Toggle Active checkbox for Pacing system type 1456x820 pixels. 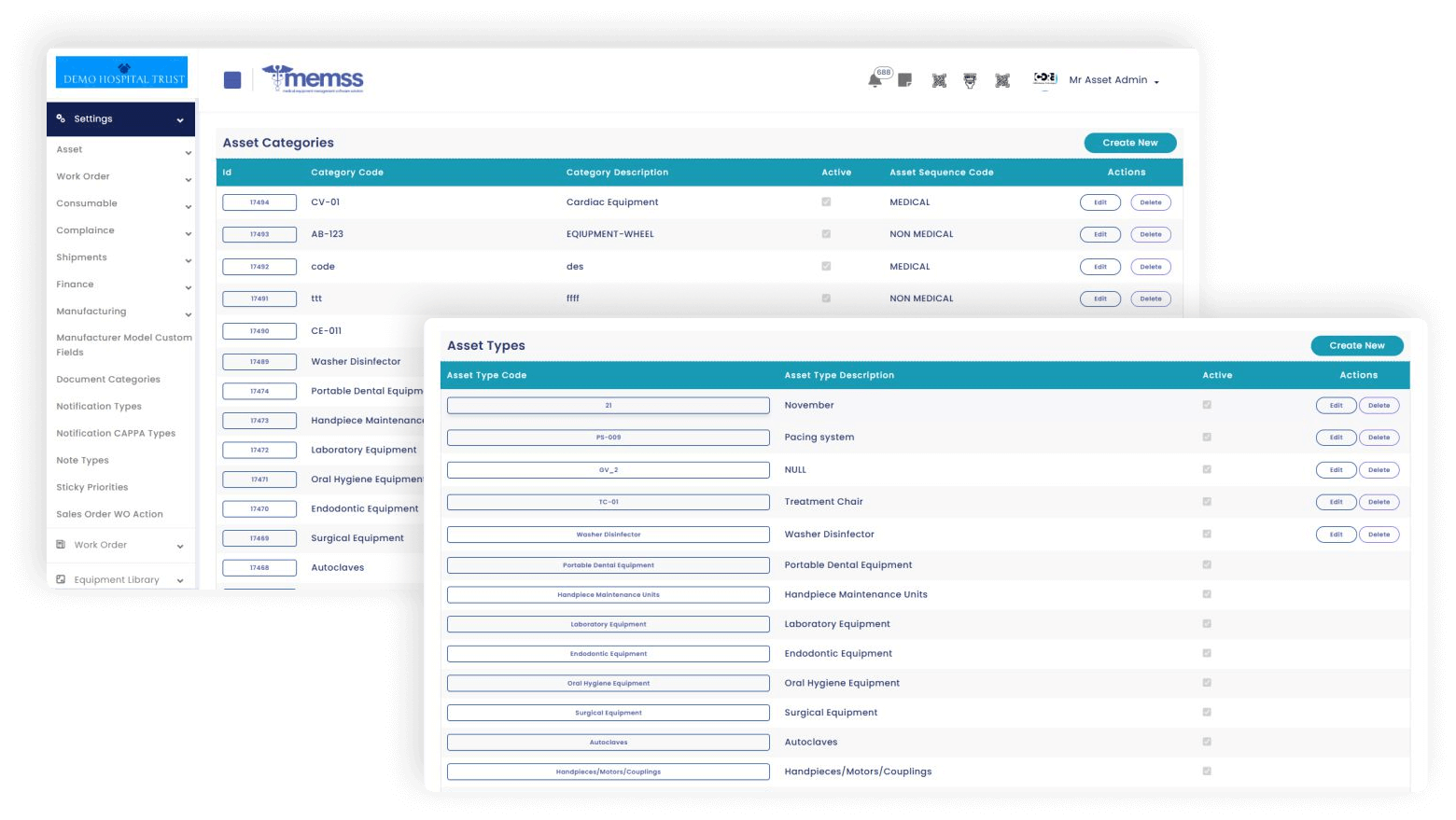point(1207,437)
